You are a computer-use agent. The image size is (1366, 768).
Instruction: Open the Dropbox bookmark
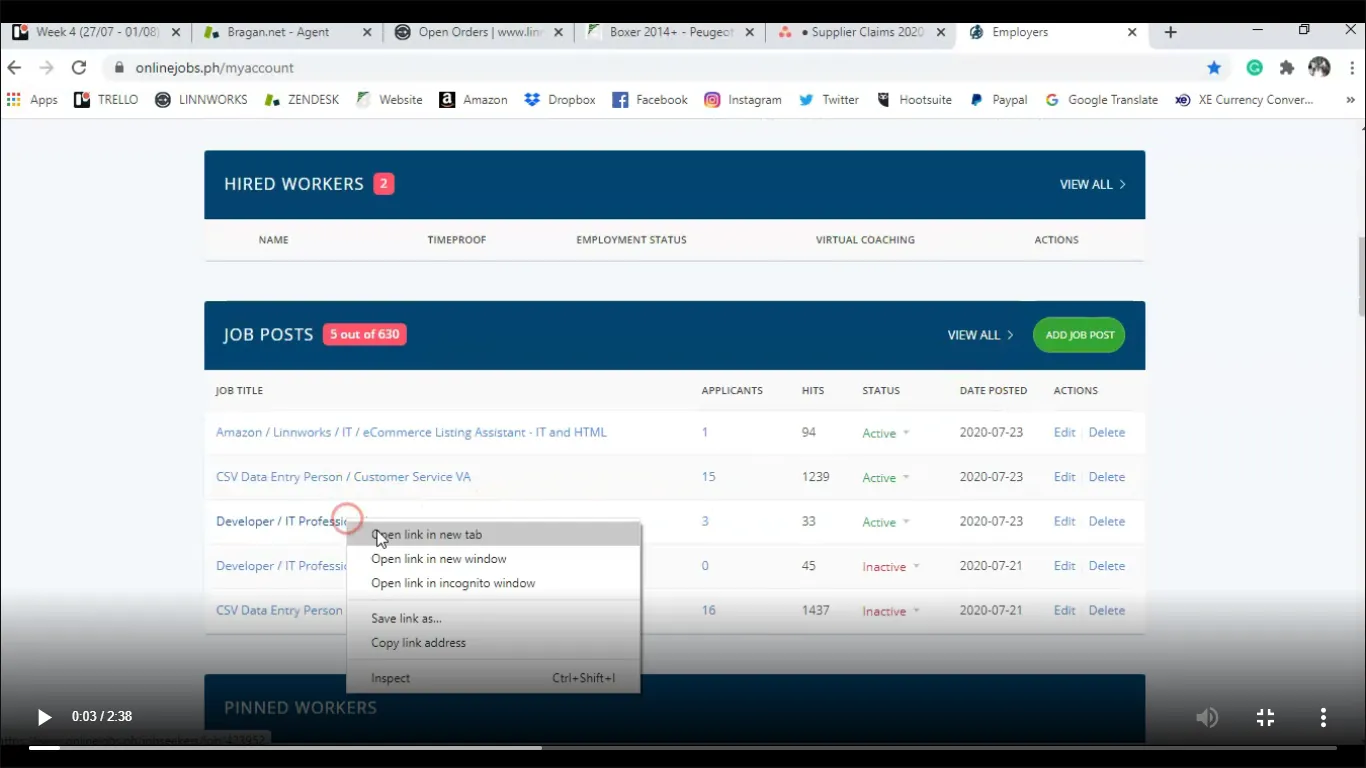tap(560, 100)
